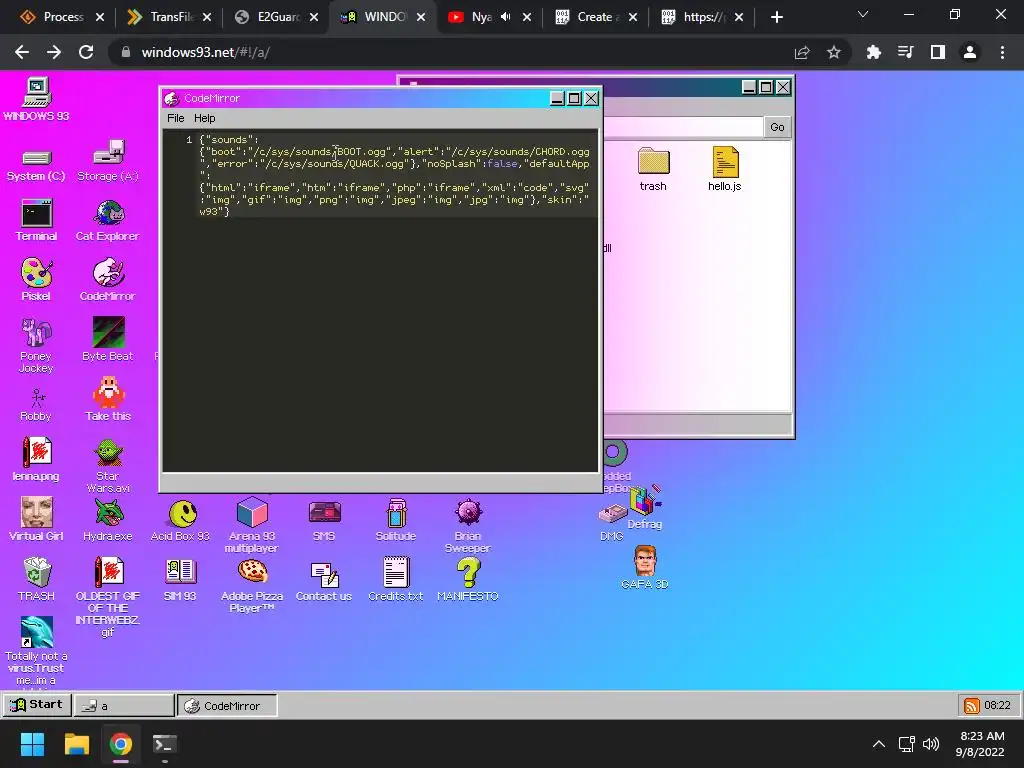This screenshot has height=768, width=1024.
Task: Open the trash folder in explorer window
Action: tap(654, 168)
